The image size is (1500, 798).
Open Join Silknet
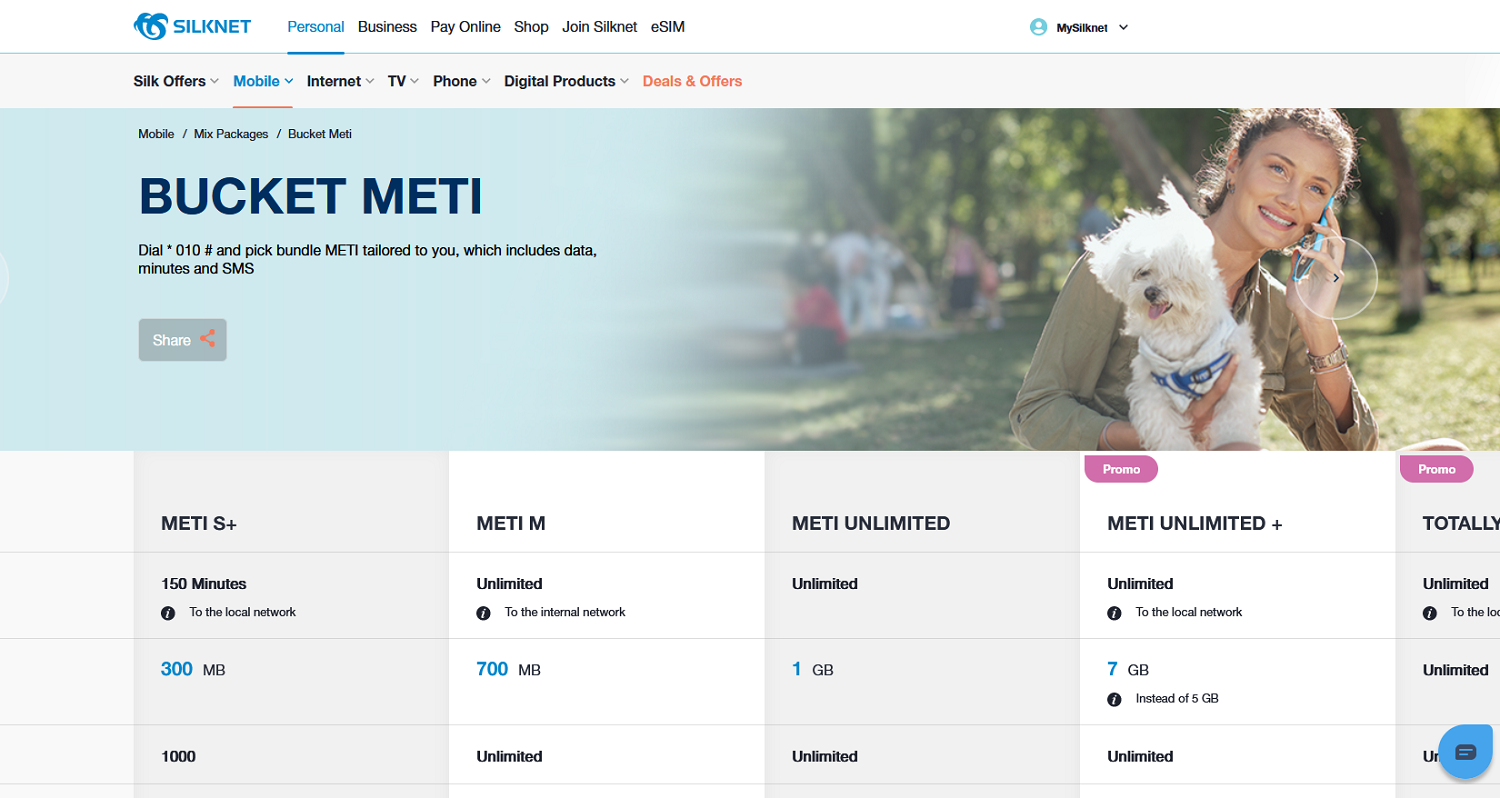click(600, 27)
